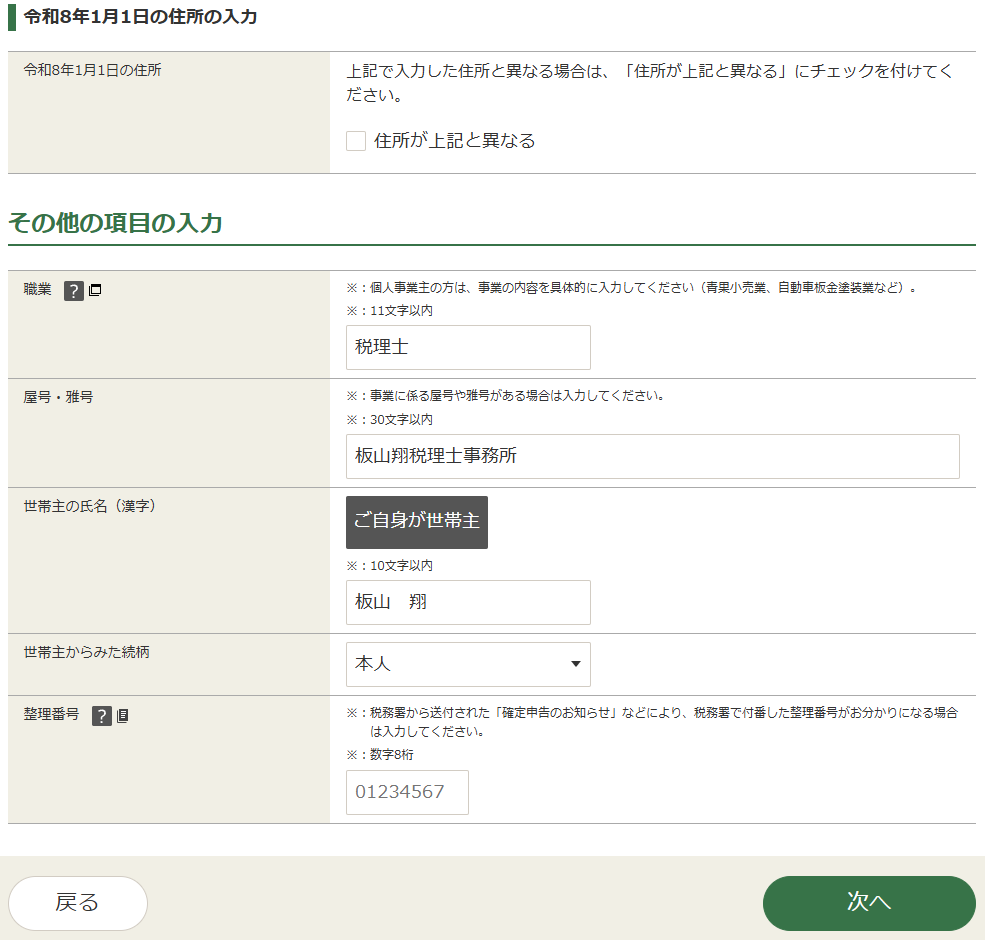
Task: Click the new-window icon beside 職業
Action: point(95,291)
